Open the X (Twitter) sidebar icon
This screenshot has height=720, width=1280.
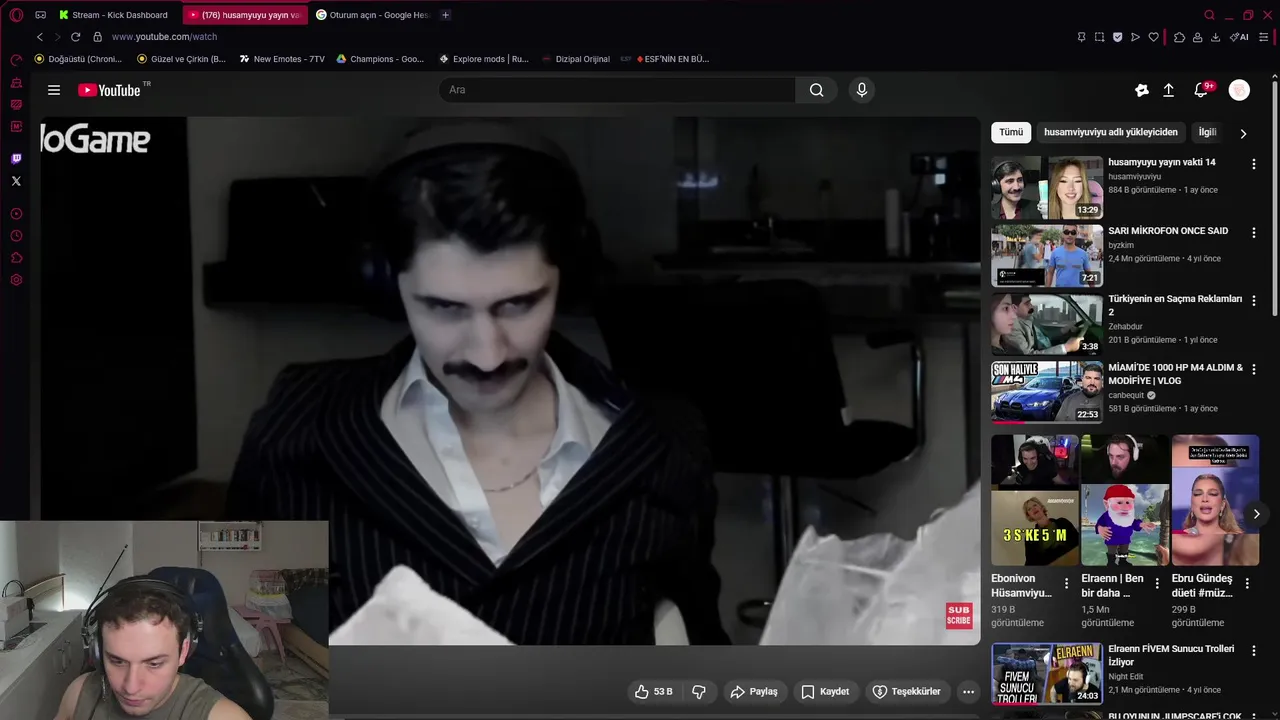click(x=16, y=181)
